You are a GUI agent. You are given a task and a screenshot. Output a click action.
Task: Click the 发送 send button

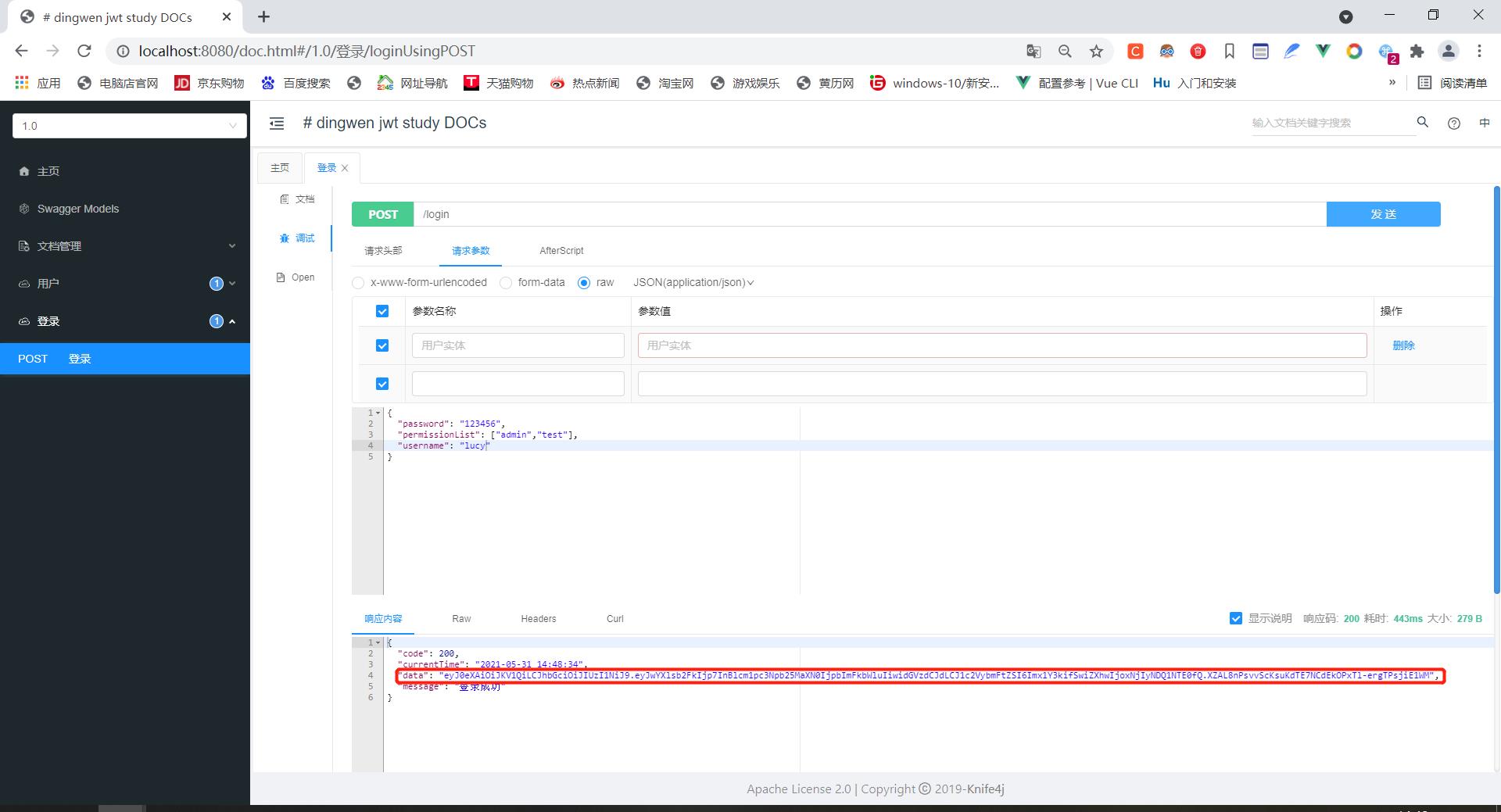pyautogui.click(x=1383, y=214)
